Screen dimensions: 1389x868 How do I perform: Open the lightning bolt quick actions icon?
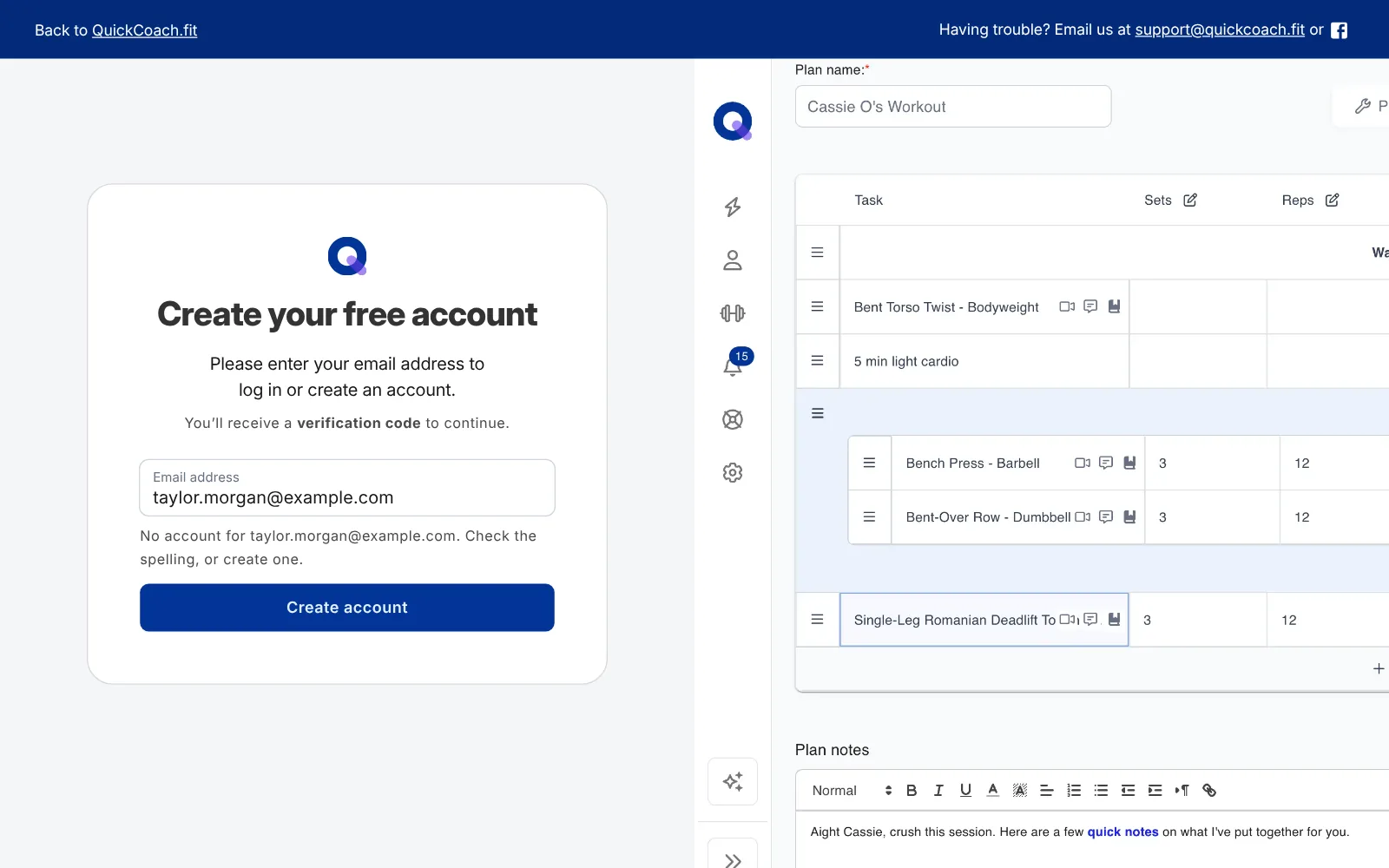(x=733, y=207)
